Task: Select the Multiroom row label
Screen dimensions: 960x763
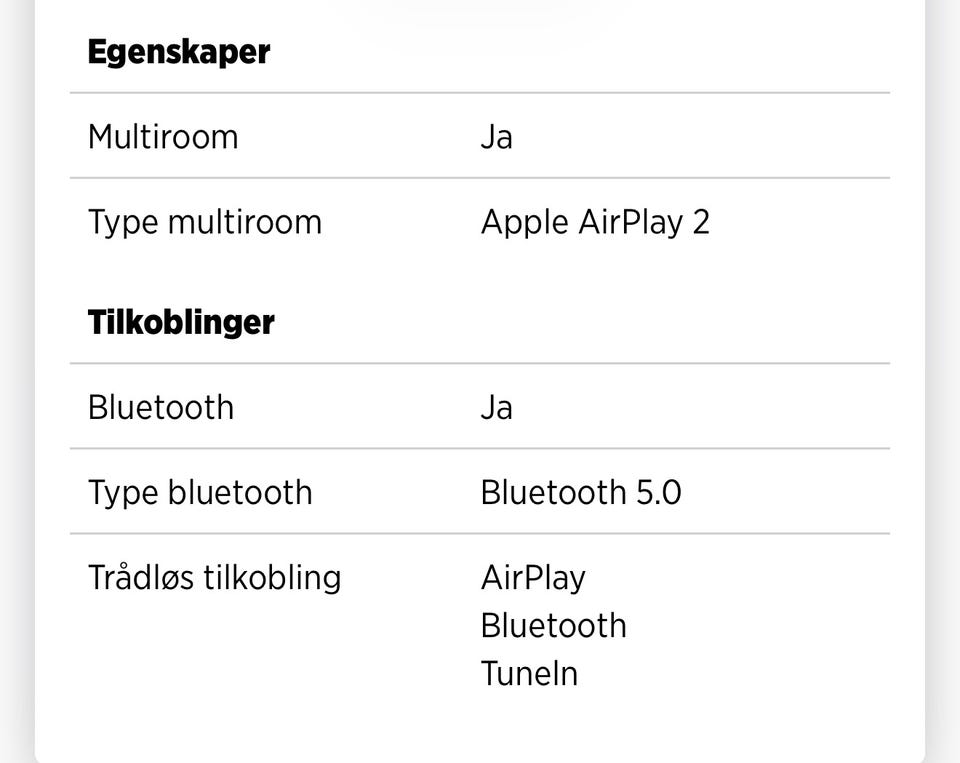Action: click(x=163, y=137)
